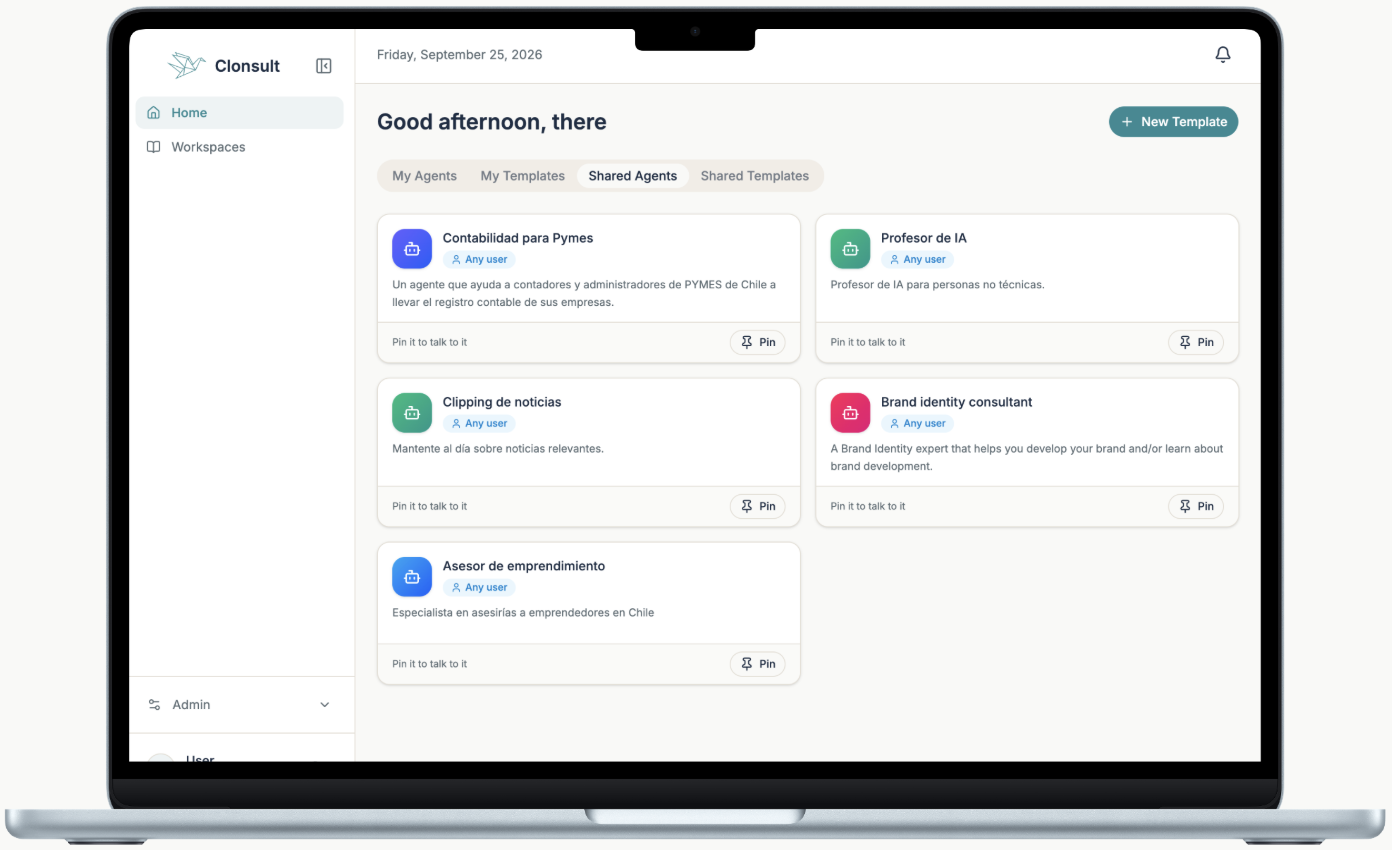Expand the Admin section chevron
Viewport: 1392px width, 850px height.
pyautogui.click(x=324, y=705)
